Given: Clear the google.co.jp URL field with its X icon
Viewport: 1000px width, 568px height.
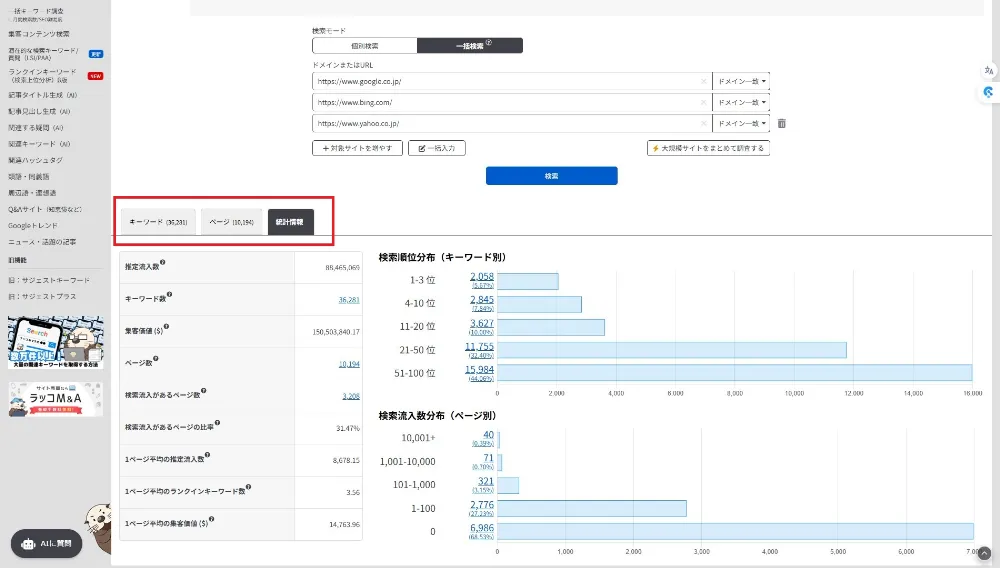Looking at the screenshot, I should [x=703, y=82].
